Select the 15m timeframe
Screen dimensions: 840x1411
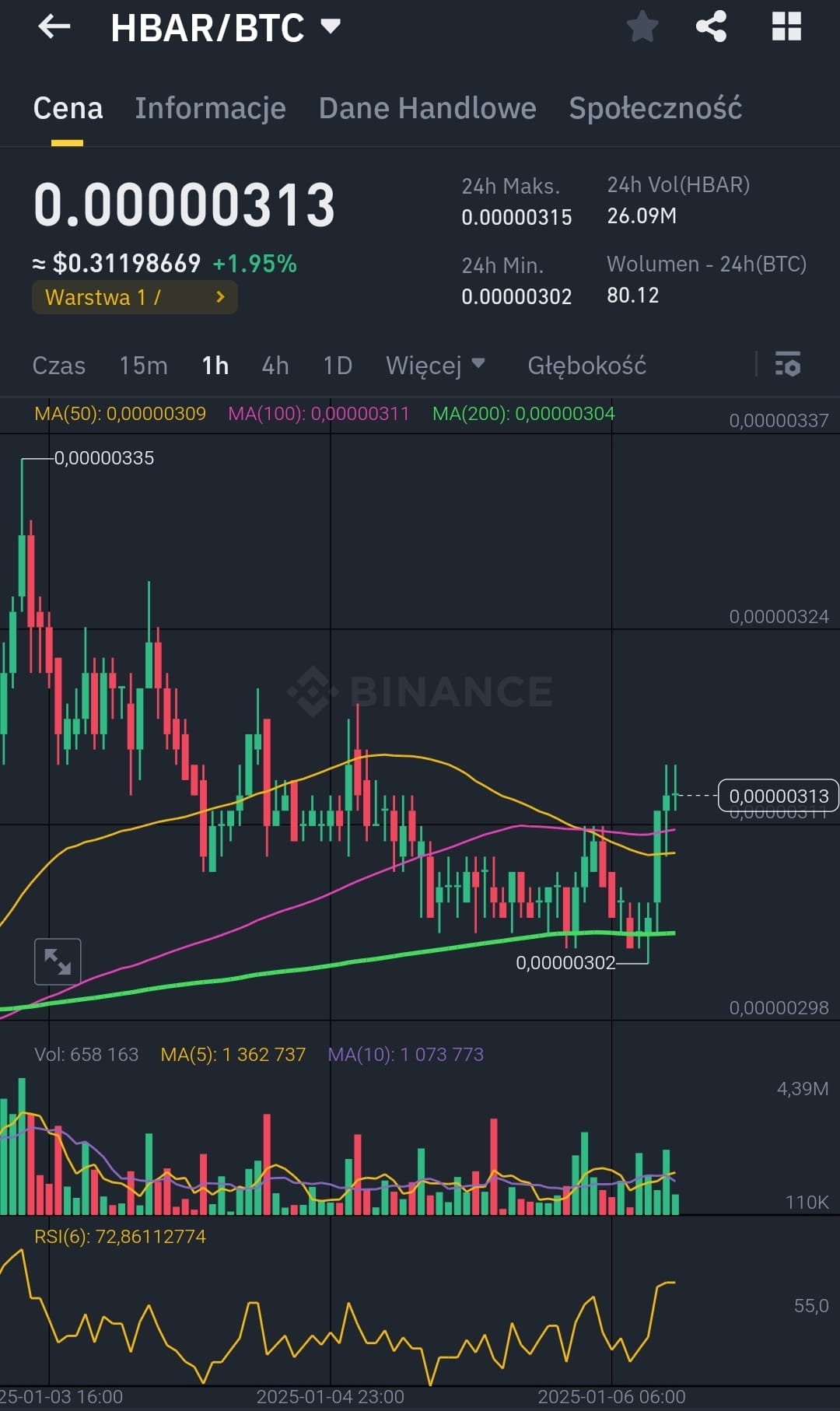pyautogui.click(x=143, y=366)
